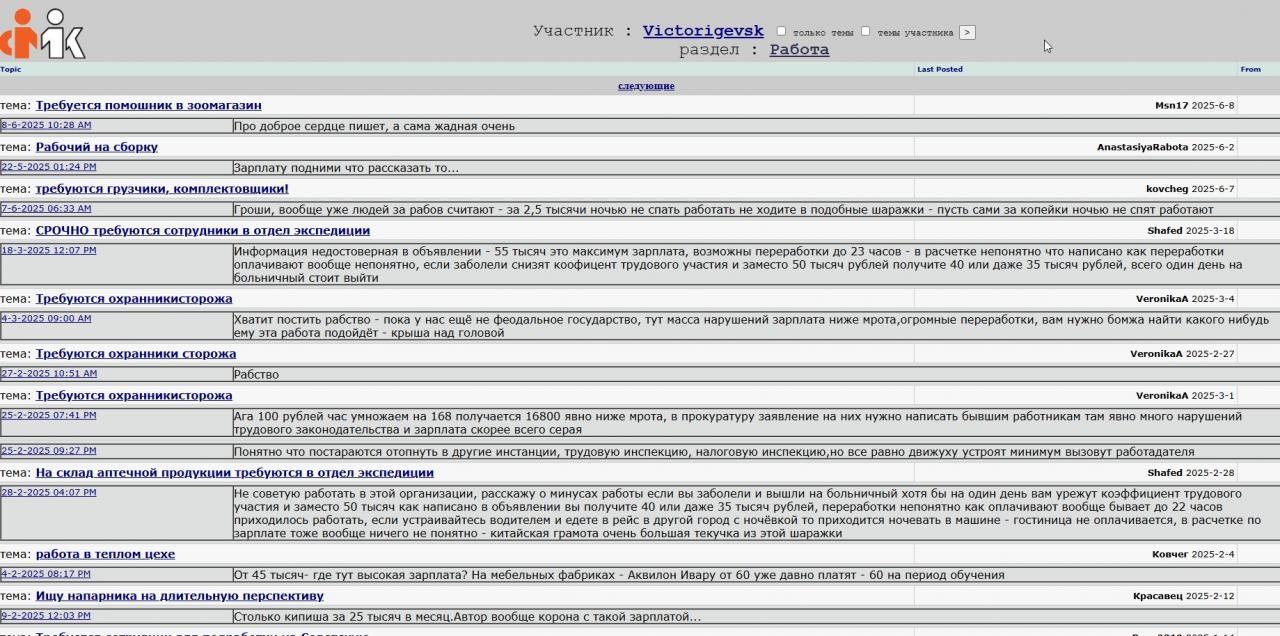Click the last poster name "Ковчег"
Viewport: 1280px width, 636px height.
click(1170, 554)
